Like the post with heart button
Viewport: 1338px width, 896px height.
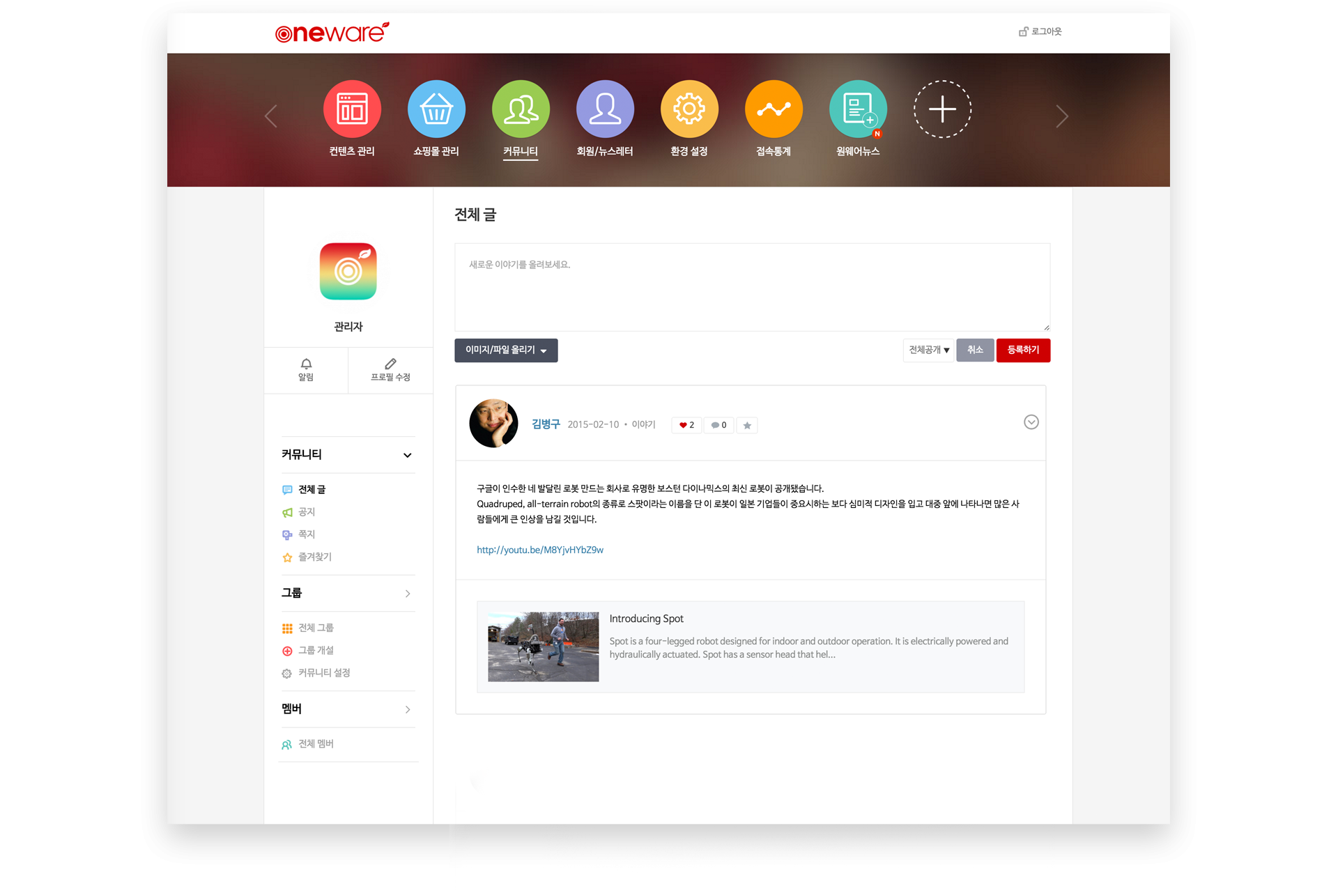click(x=686, y=425)
